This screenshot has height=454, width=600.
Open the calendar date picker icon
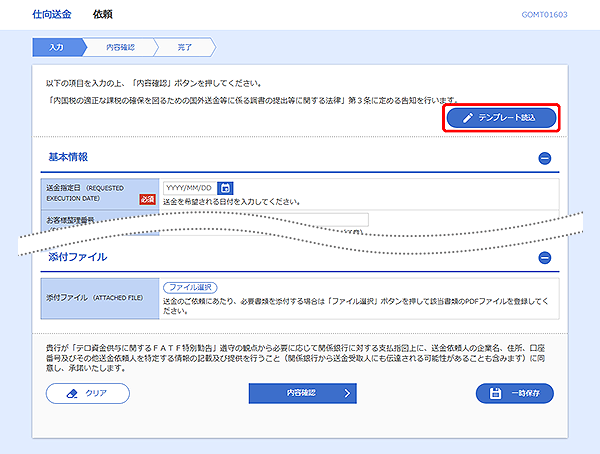pyautogui.click(x=225, y=188)
